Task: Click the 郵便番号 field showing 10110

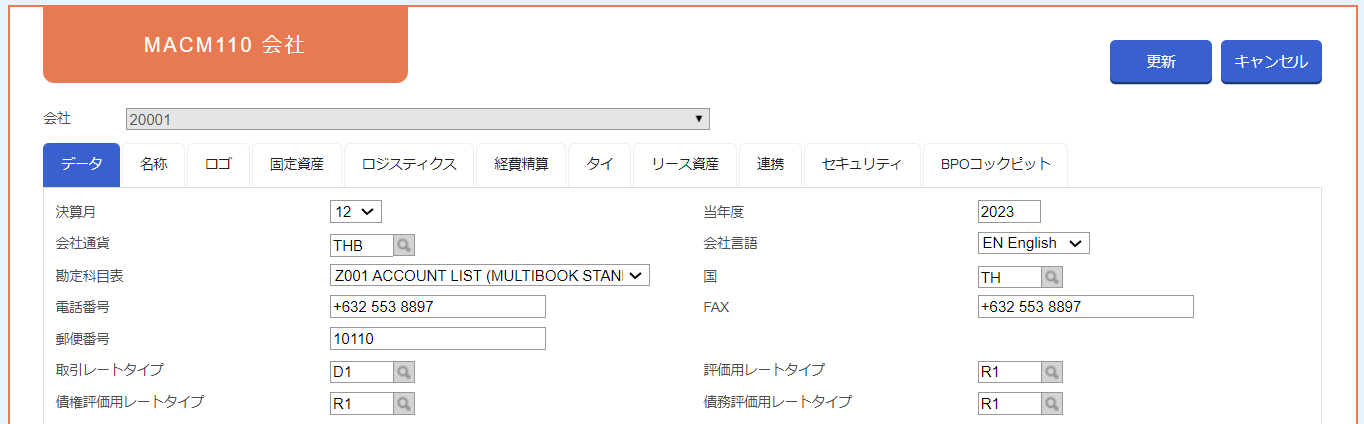Action: pos(438,339)
